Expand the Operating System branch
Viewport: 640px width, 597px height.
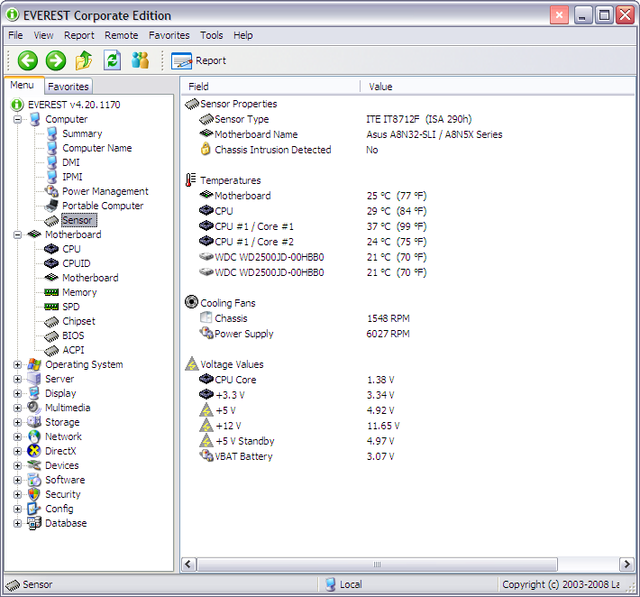click(x=17, y=365)
